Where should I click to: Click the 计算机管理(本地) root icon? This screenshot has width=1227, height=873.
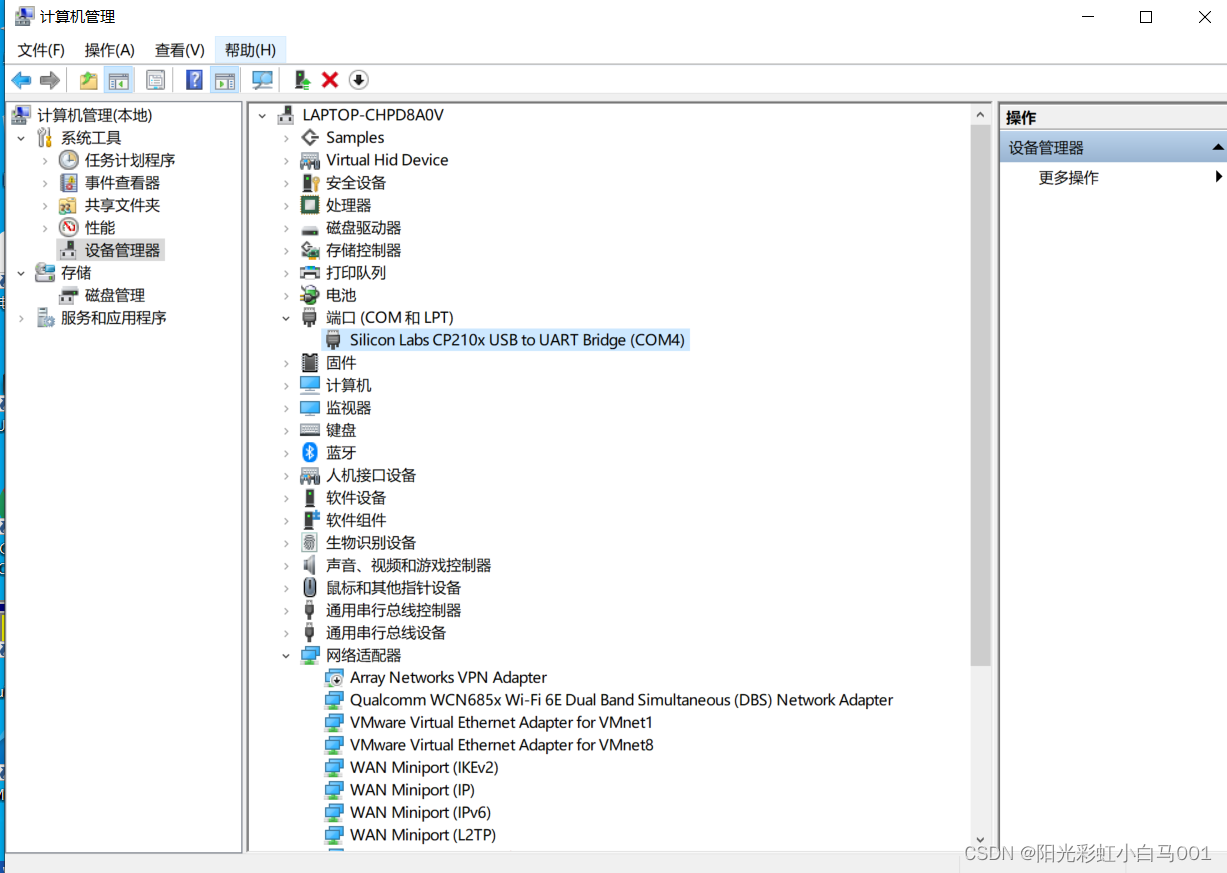point(22,115)
